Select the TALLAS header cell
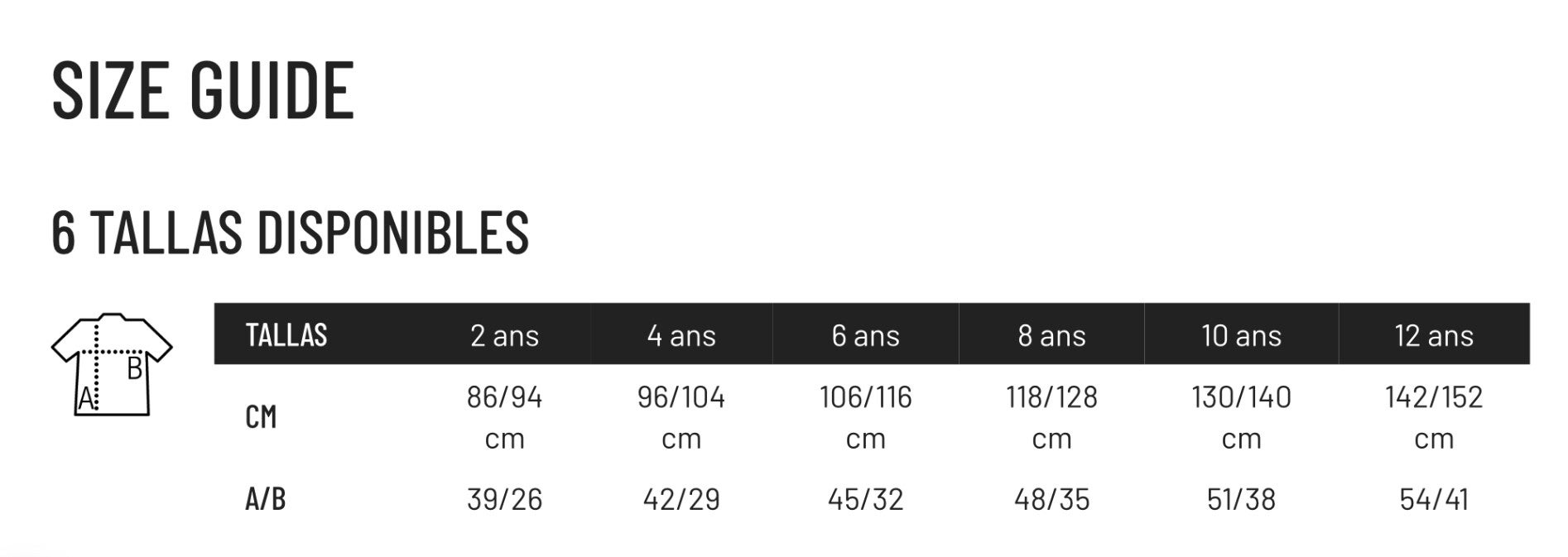 286,335
